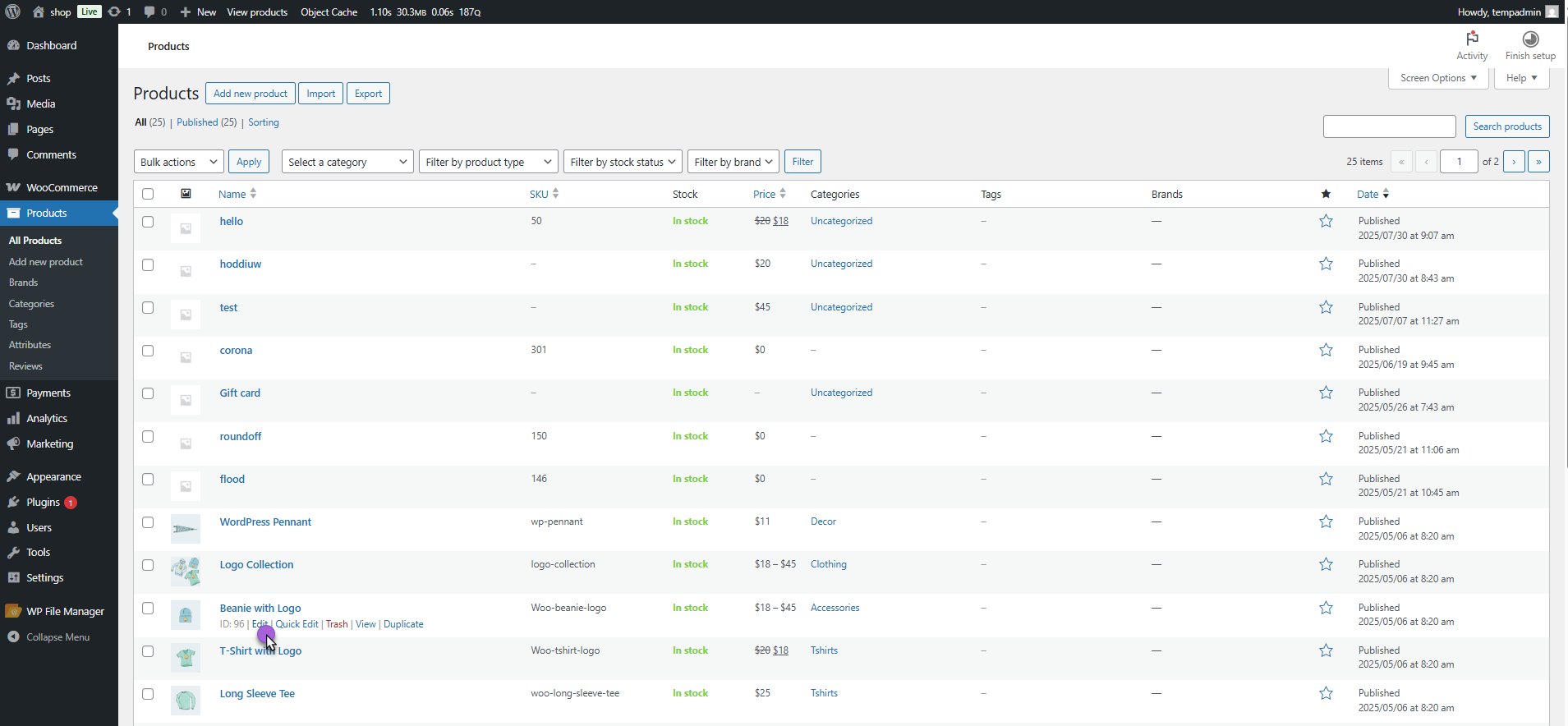Expand the Help panel
Viewport: 1568px width, 726px height.
tap(1521, 78)
